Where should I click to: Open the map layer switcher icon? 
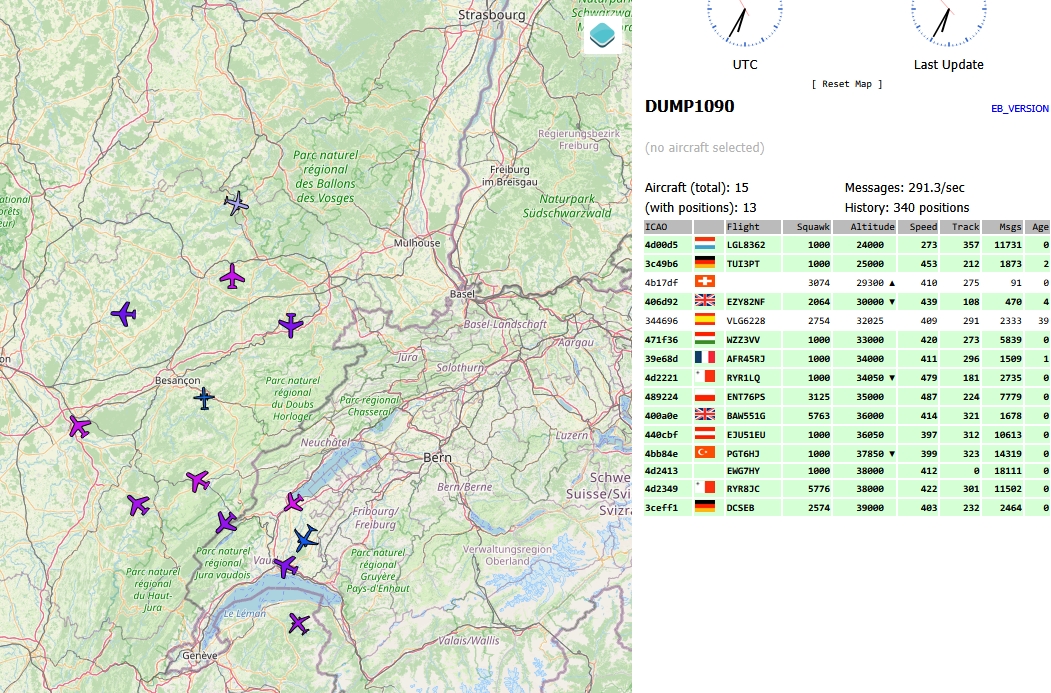coord(602,35)
